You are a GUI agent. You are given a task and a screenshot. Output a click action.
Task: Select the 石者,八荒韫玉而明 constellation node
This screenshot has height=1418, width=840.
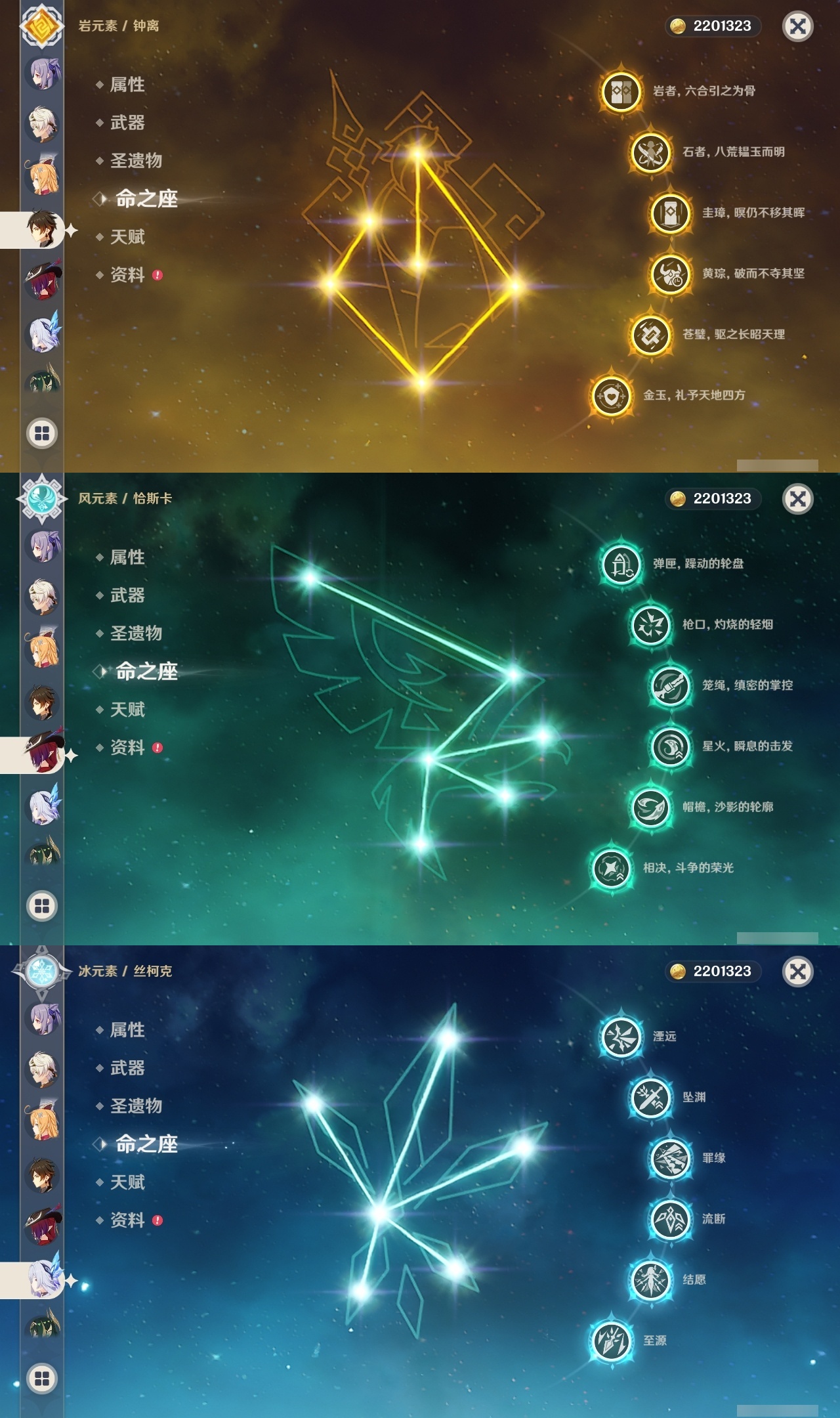[x=650, y=152]
